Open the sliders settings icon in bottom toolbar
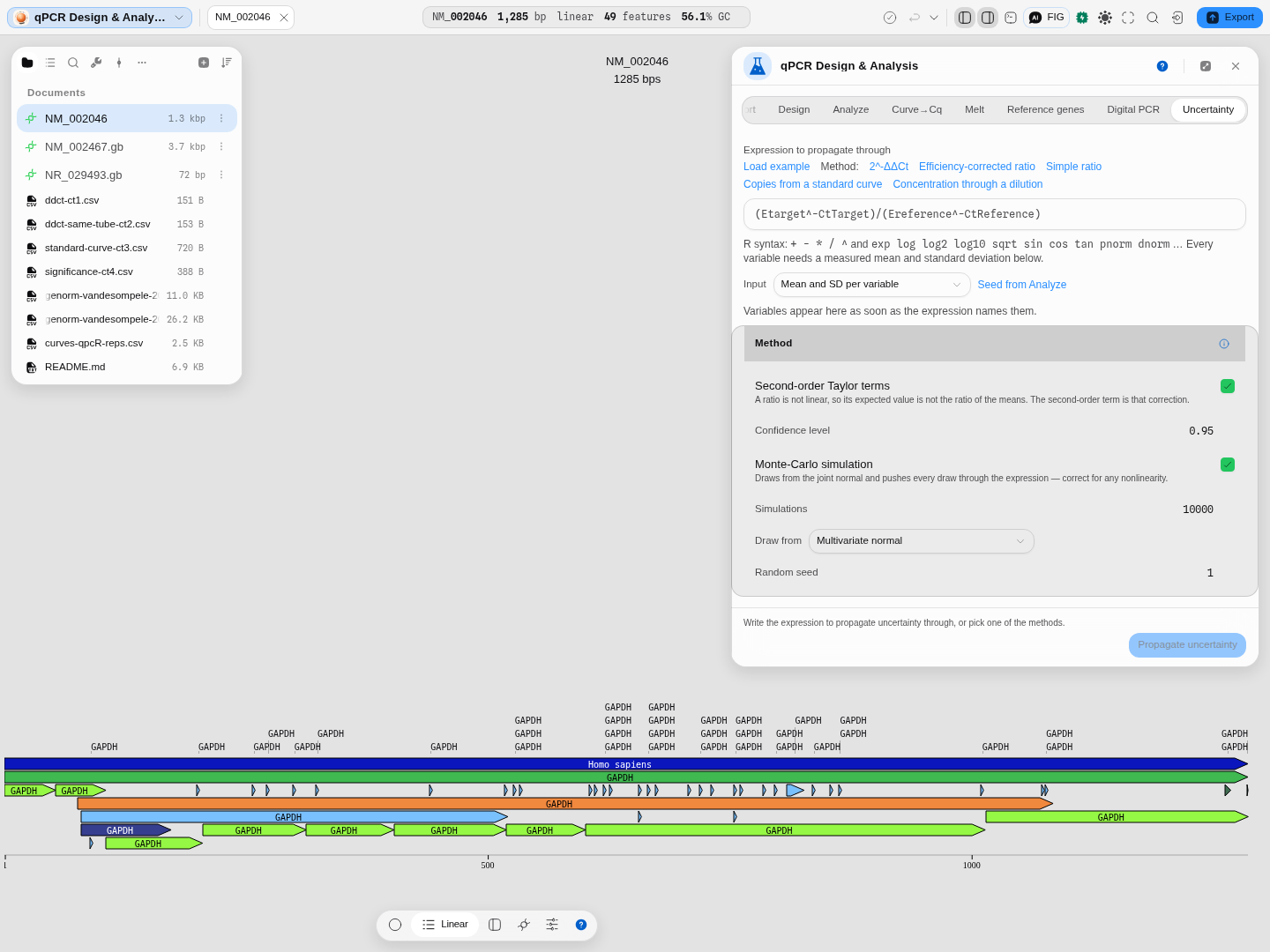Viewport: 1270px width, 952px height. 552,925
